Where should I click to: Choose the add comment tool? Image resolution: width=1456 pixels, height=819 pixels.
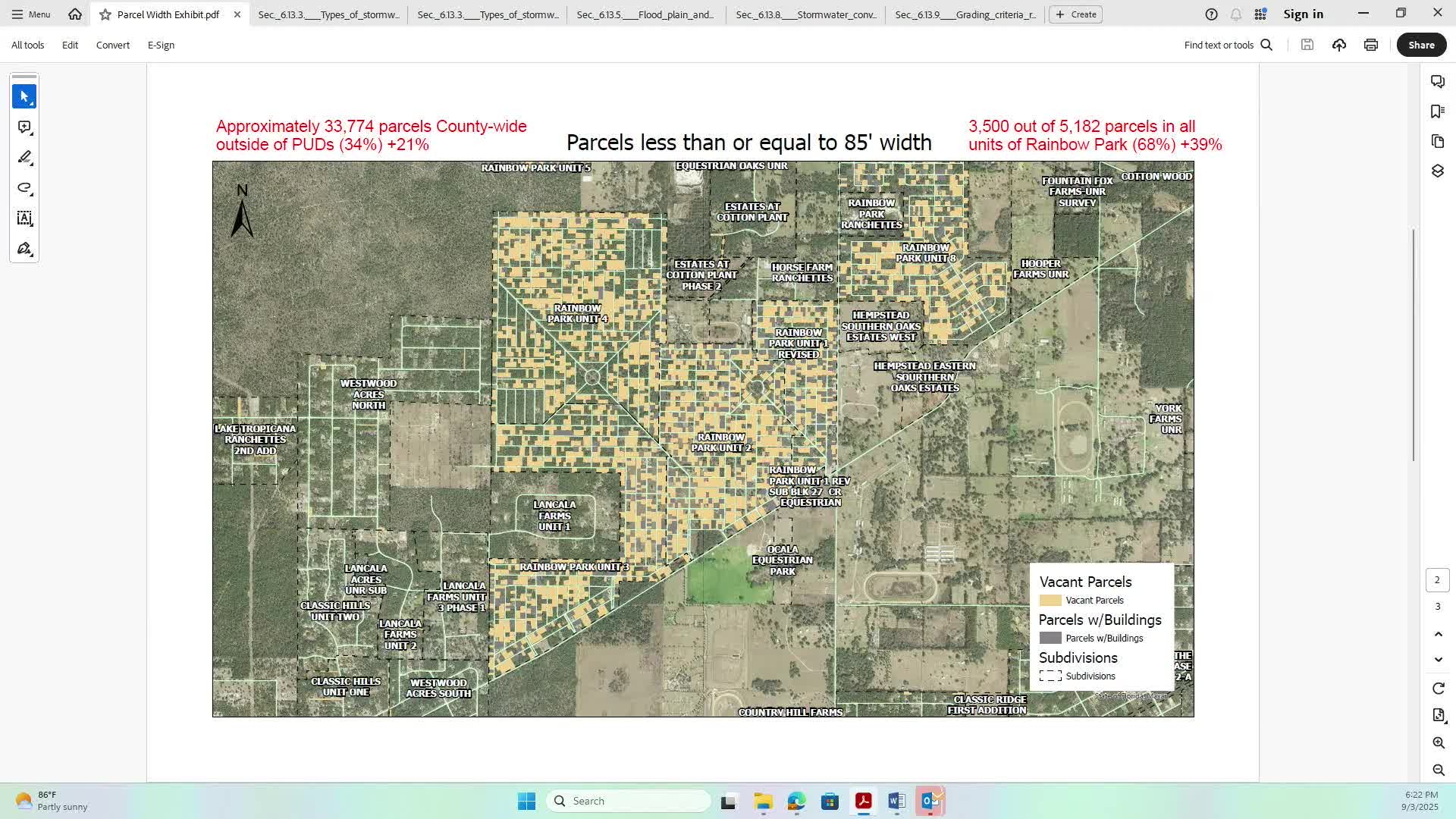[24, 127]
